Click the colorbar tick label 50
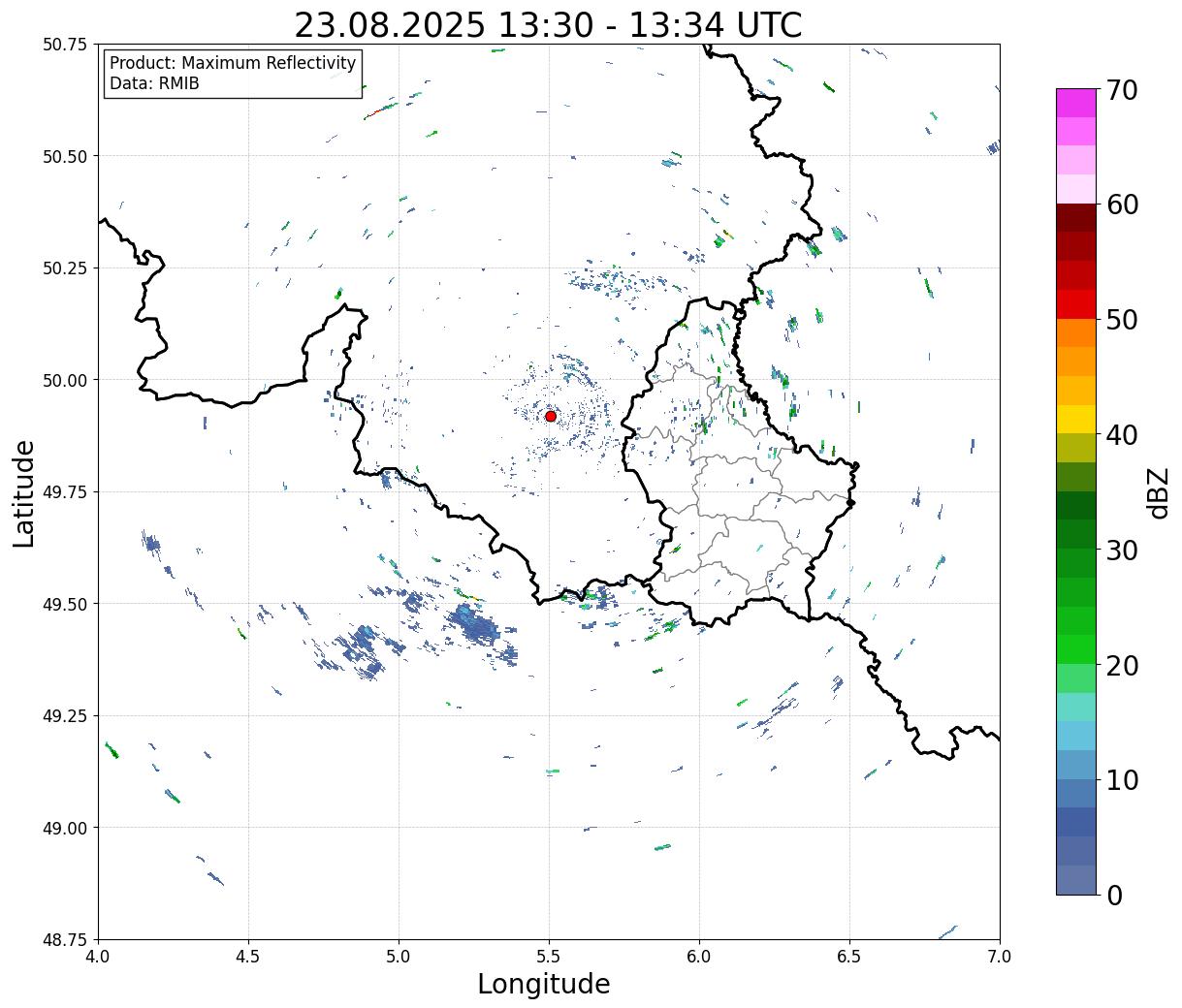Viewport: 1182px width, 1008px height. pos(1122,320)
